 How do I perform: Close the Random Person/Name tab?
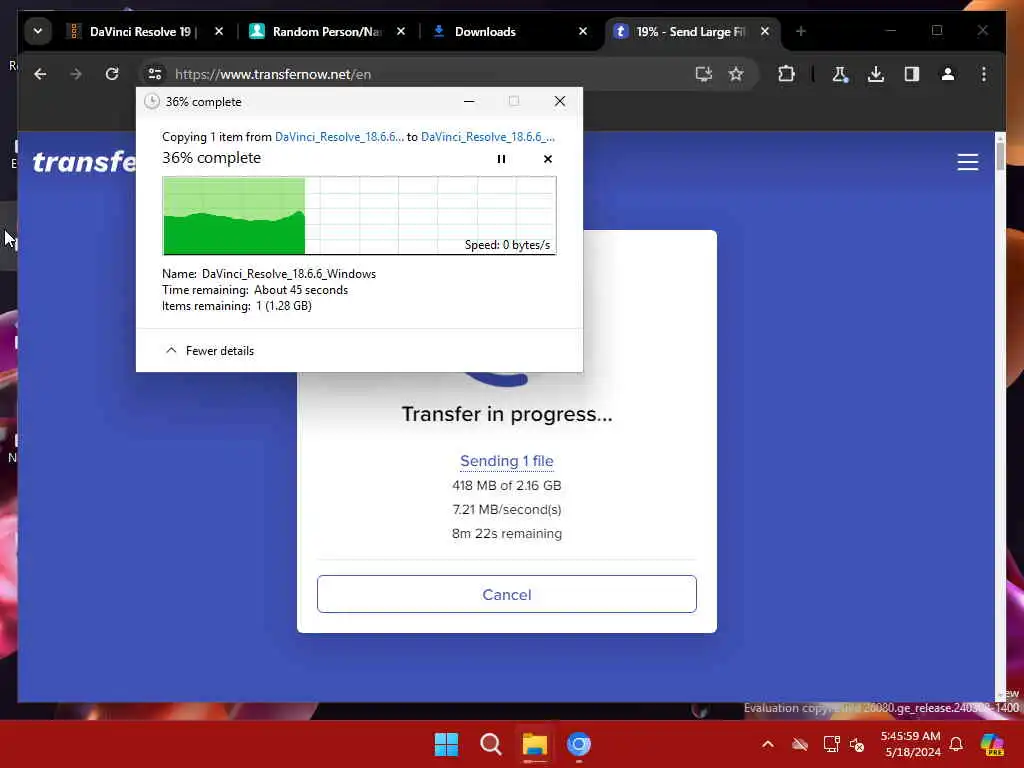[401, 31]
